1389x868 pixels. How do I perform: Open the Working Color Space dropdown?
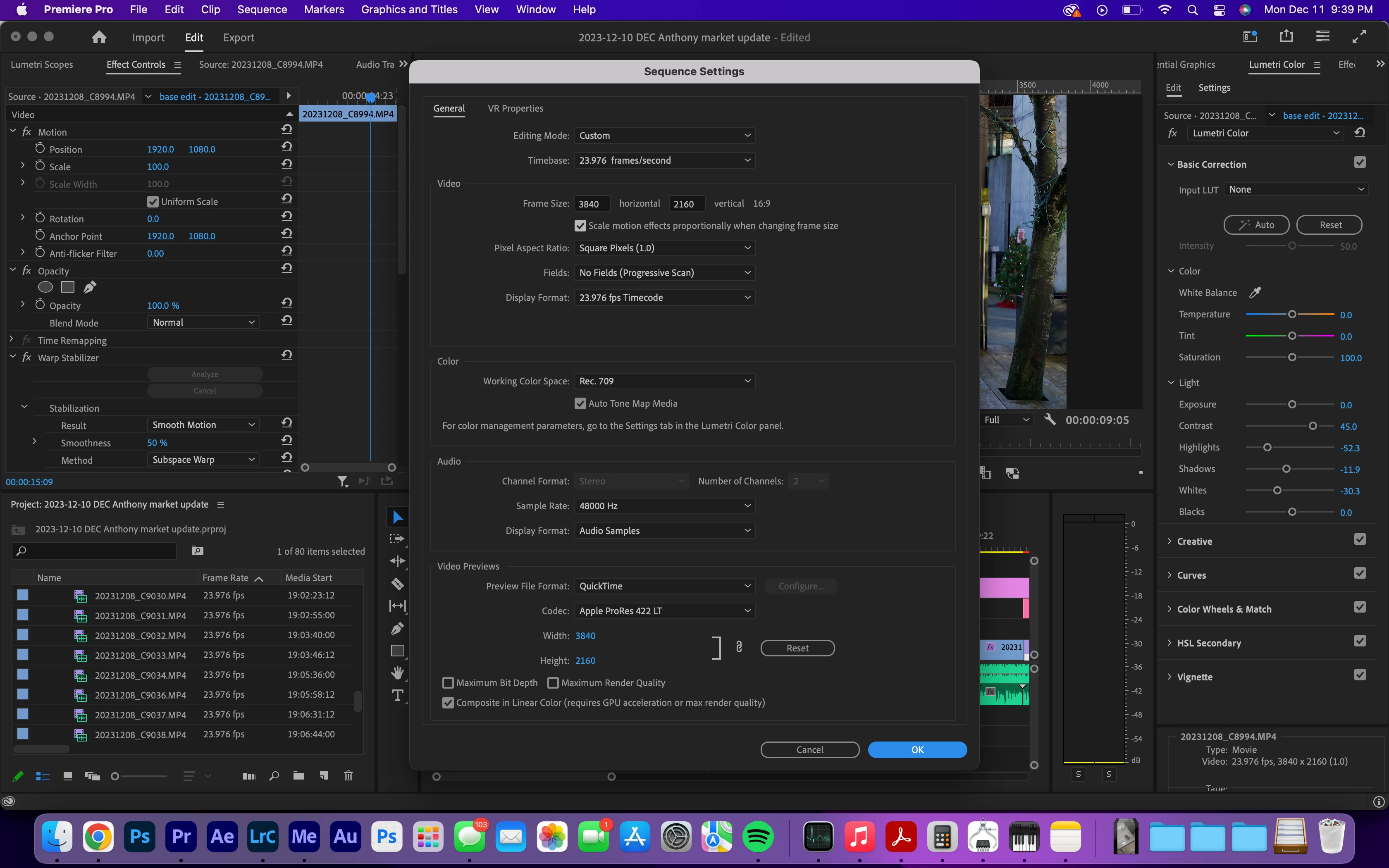[x=664, y=381]
